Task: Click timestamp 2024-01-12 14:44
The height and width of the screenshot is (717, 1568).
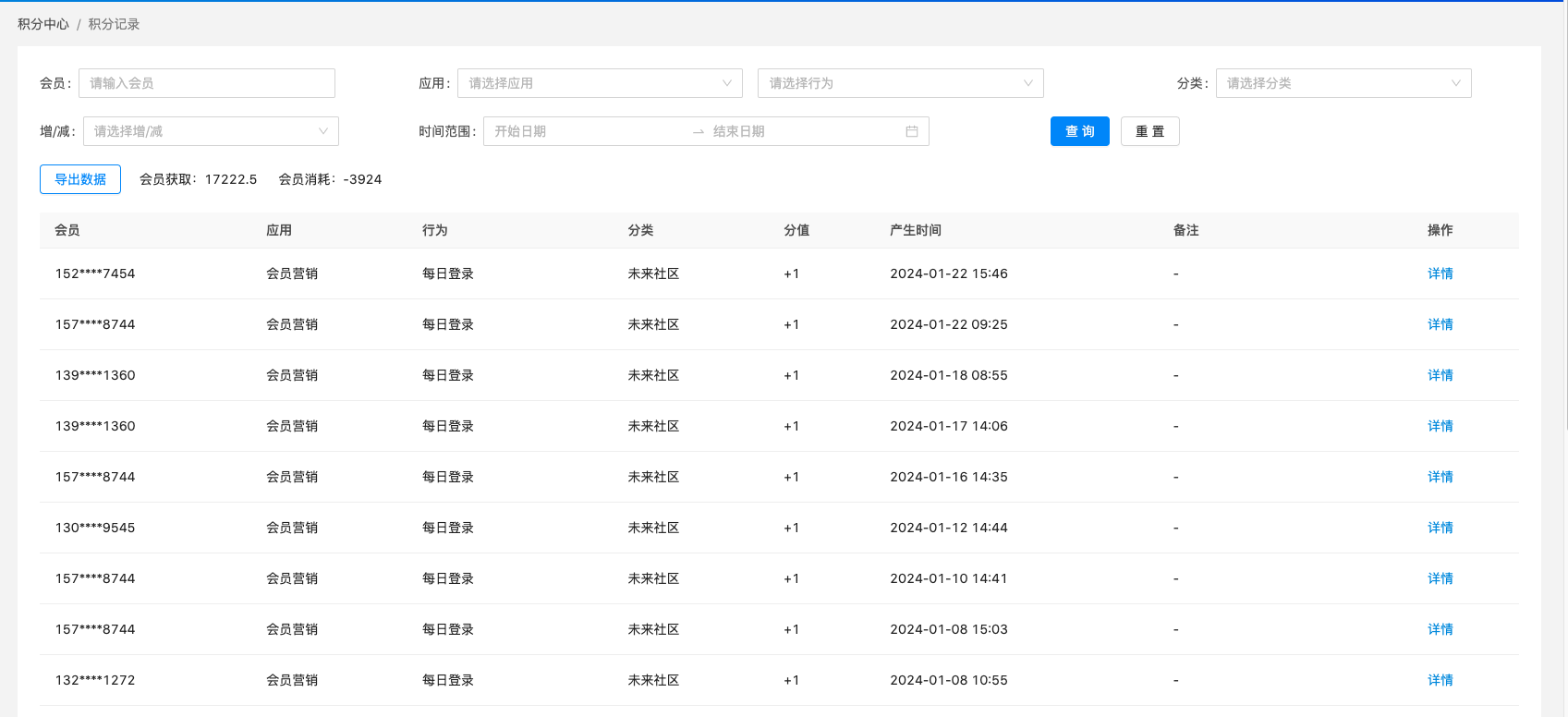Action: 949,528
